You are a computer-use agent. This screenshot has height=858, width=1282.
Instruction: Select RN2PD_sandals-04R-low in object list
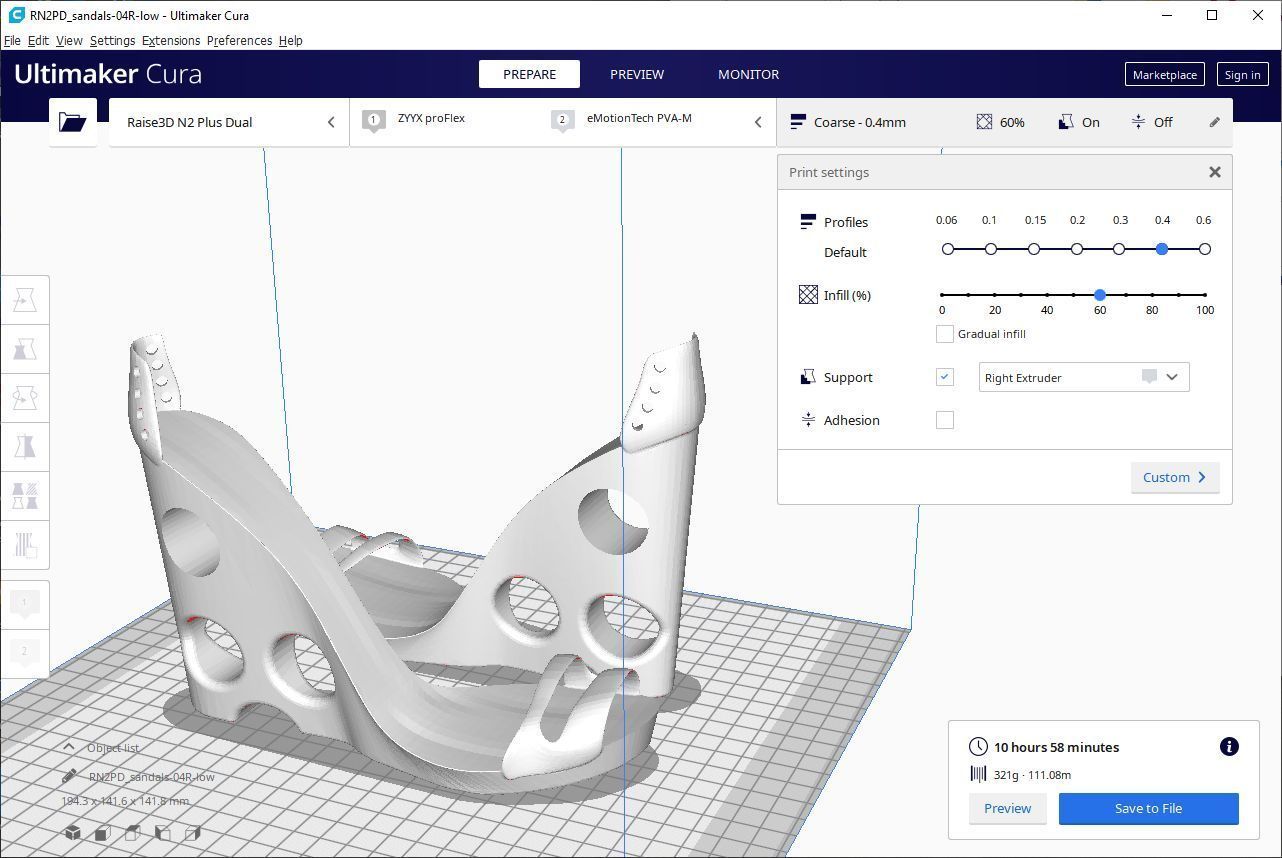pos(151,776)
